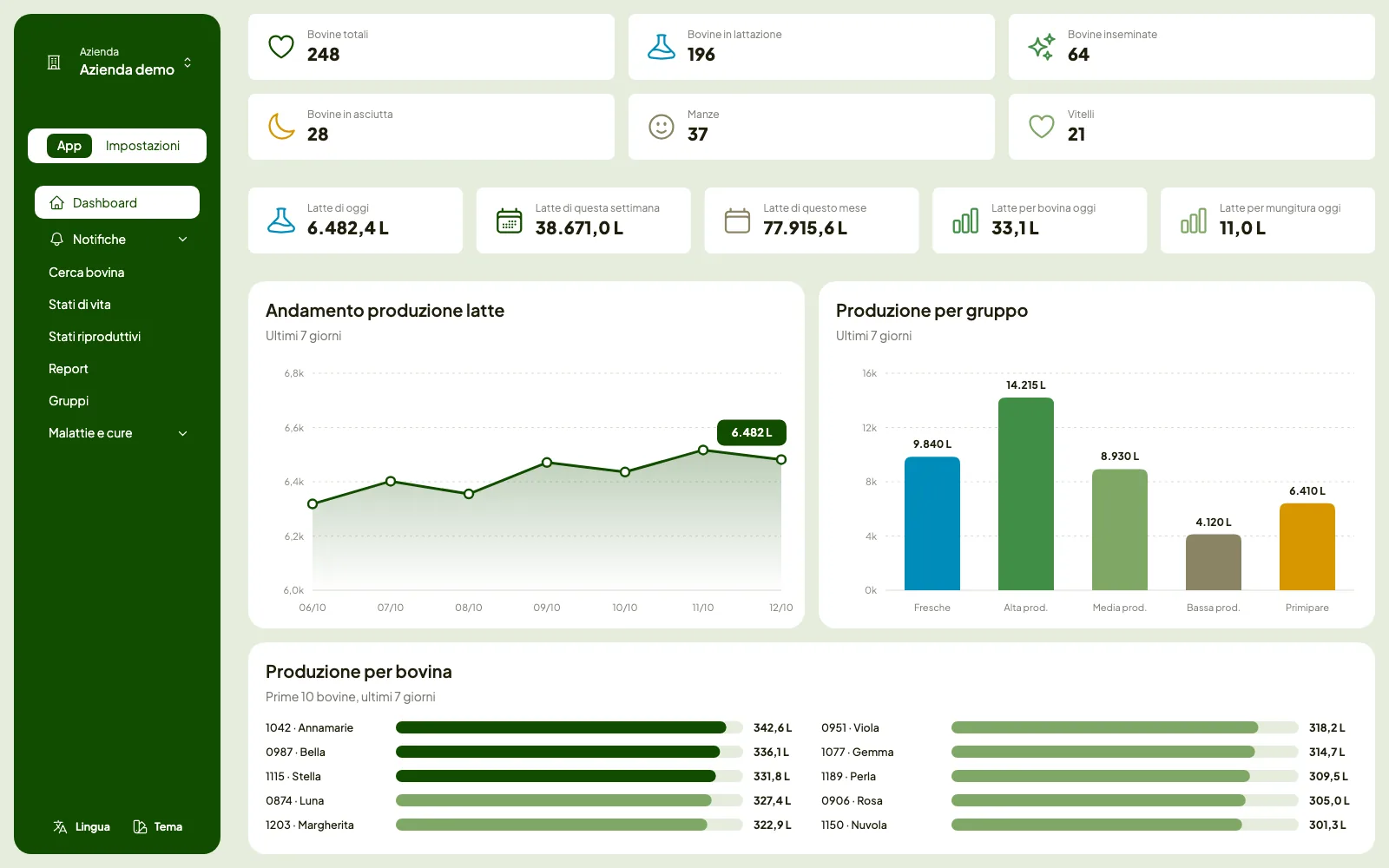This screenshot has height=868, width=1389.
Task: Click the home icon in the Dashboard item
Action: [57, 202]
